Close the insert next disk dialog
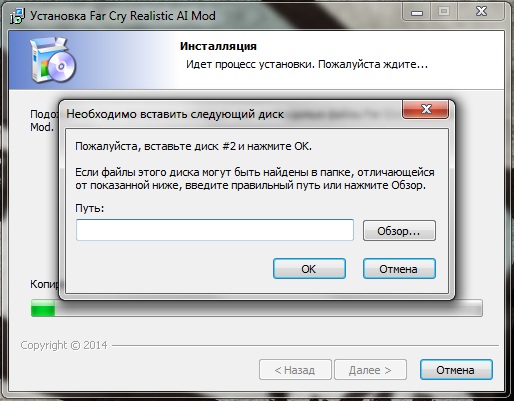 coord(426,109)
